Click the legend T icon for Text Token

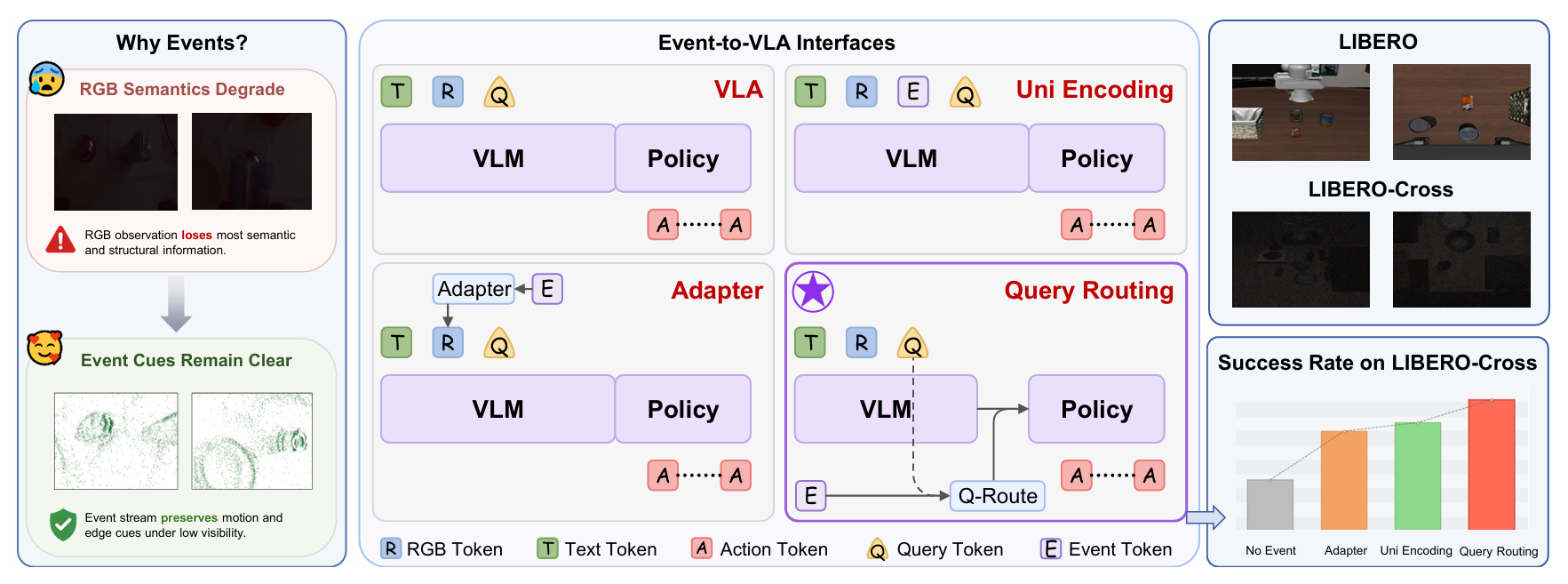point(548,548)
